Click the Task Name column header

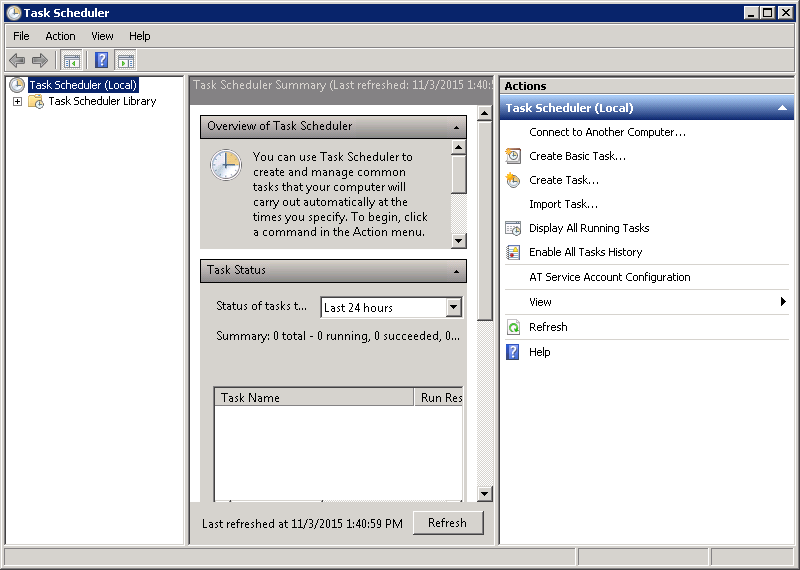point(314,398)
